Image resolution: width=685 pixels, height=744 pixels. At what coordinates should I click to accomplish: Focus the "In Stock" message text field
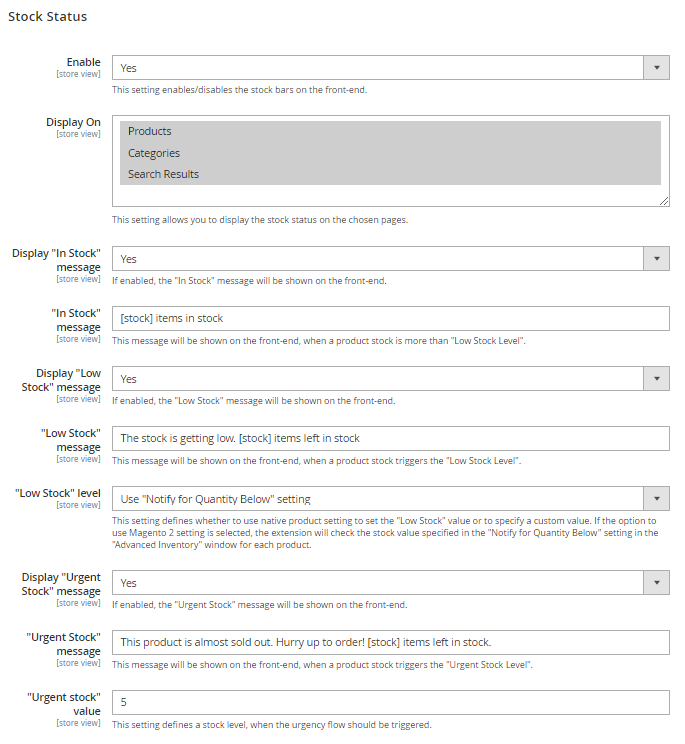tap(390, 318)
